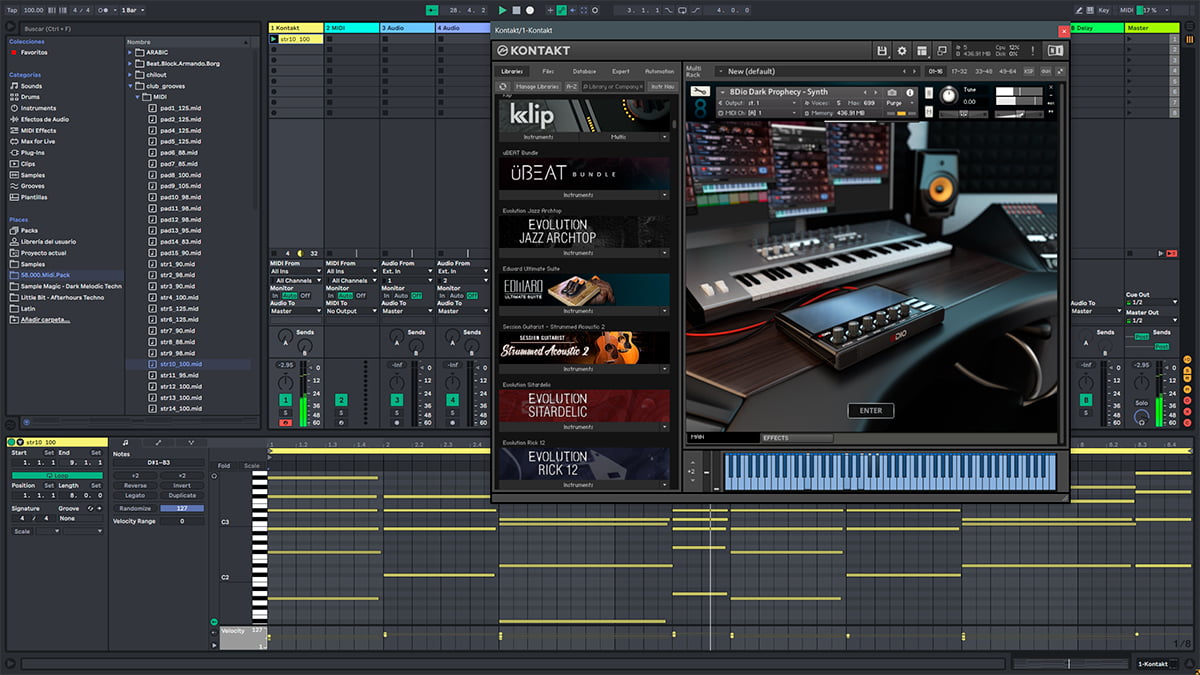Open the clip Notes tab icon

(x=125, y=442)
